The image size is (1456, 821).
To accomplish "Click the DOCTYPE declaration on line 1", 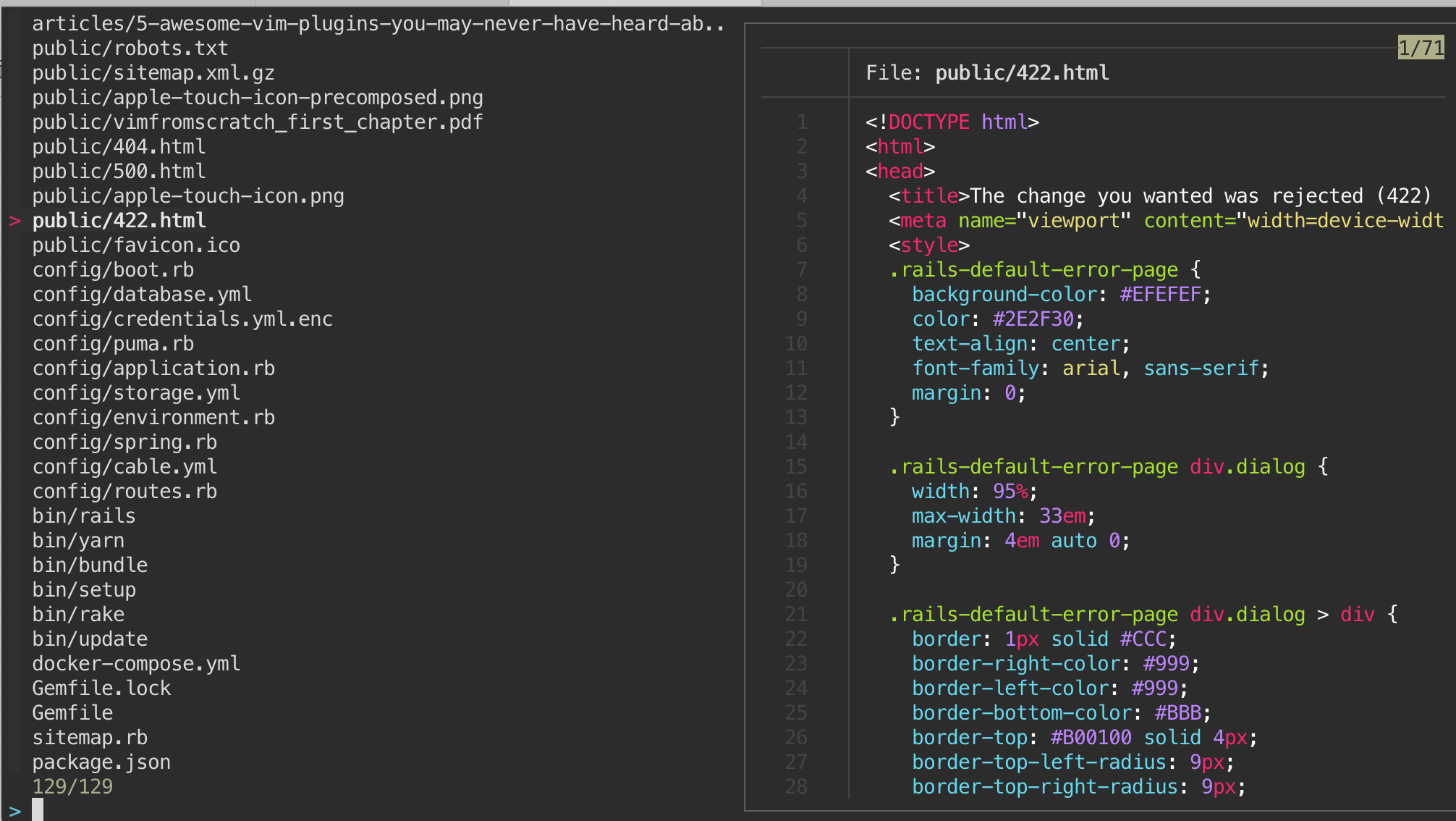I will pyautogui.click(x=952, y=122).
